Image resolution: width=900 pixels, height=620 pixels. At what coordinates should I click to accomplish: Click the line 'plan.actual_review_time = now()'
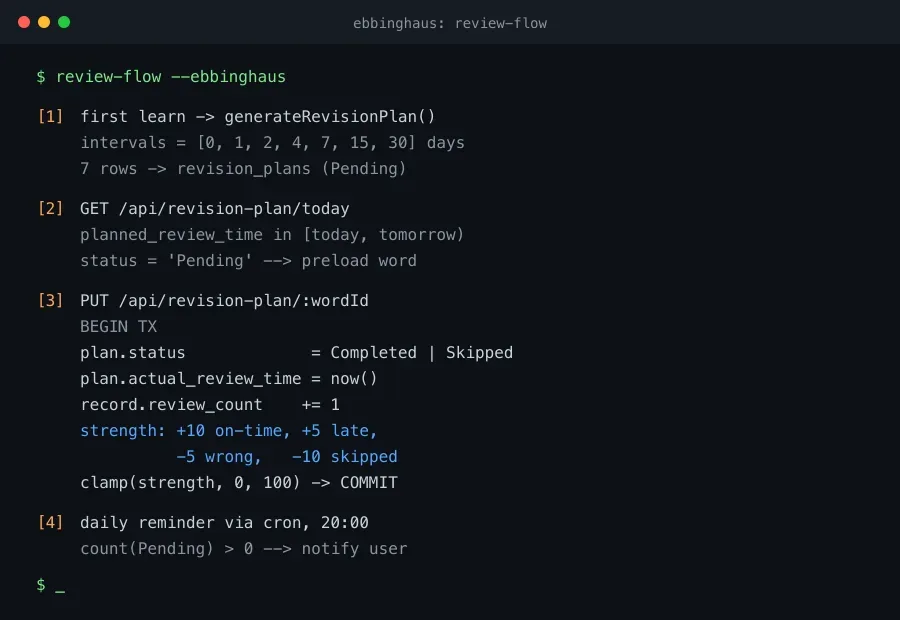(x=228, y=378)
